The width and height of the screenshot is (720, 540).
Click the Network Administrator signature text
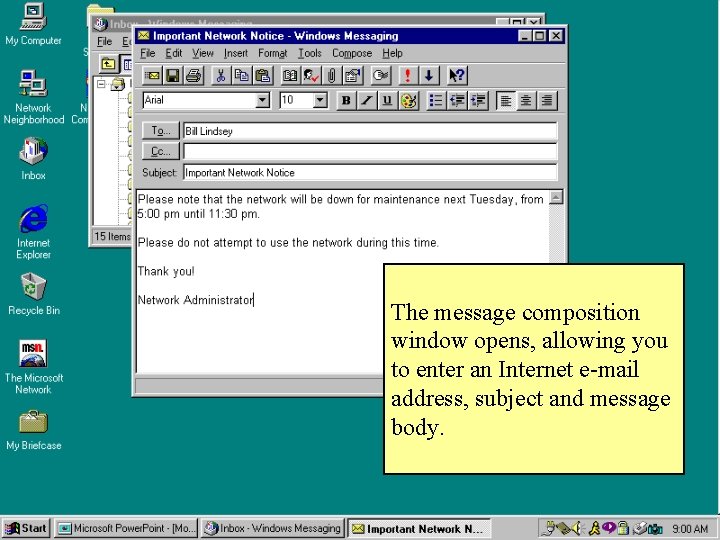click(x=196, y=300)
